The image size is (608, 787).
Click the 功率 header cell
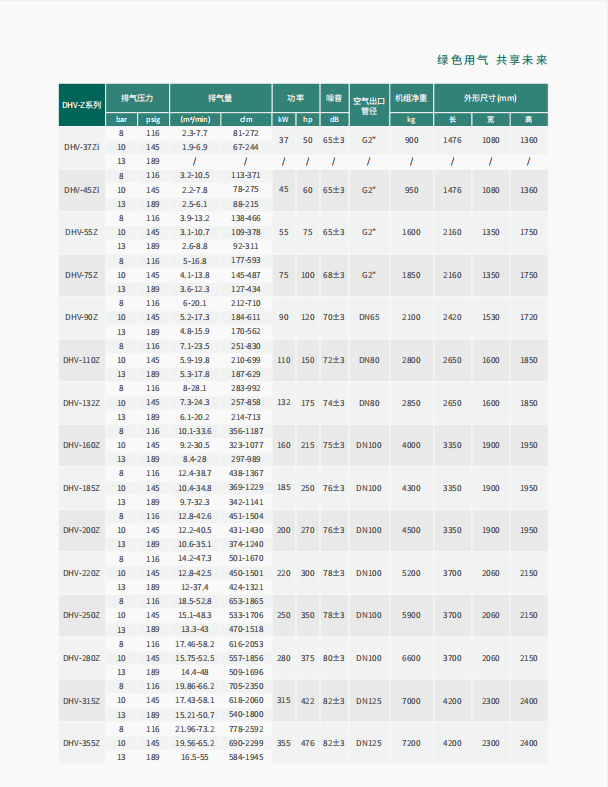296,98
